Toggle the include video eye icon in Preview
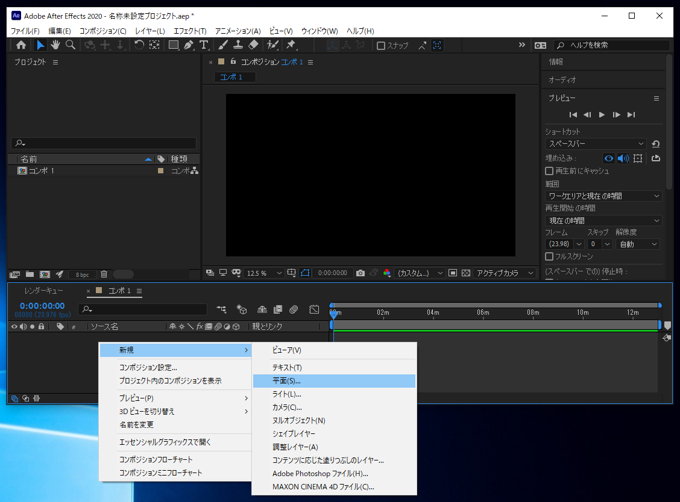 608,158
